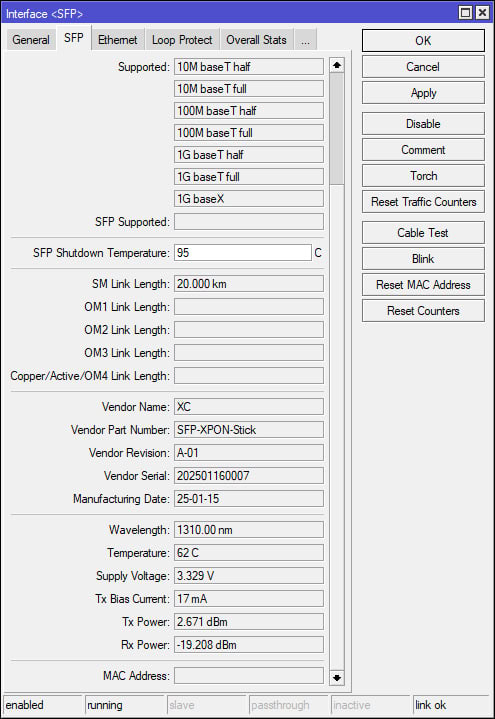Click the link ok status
Image resolution: width=495 pixels, height=719 pixels.
pyautogui.click(x=452, y=705)
